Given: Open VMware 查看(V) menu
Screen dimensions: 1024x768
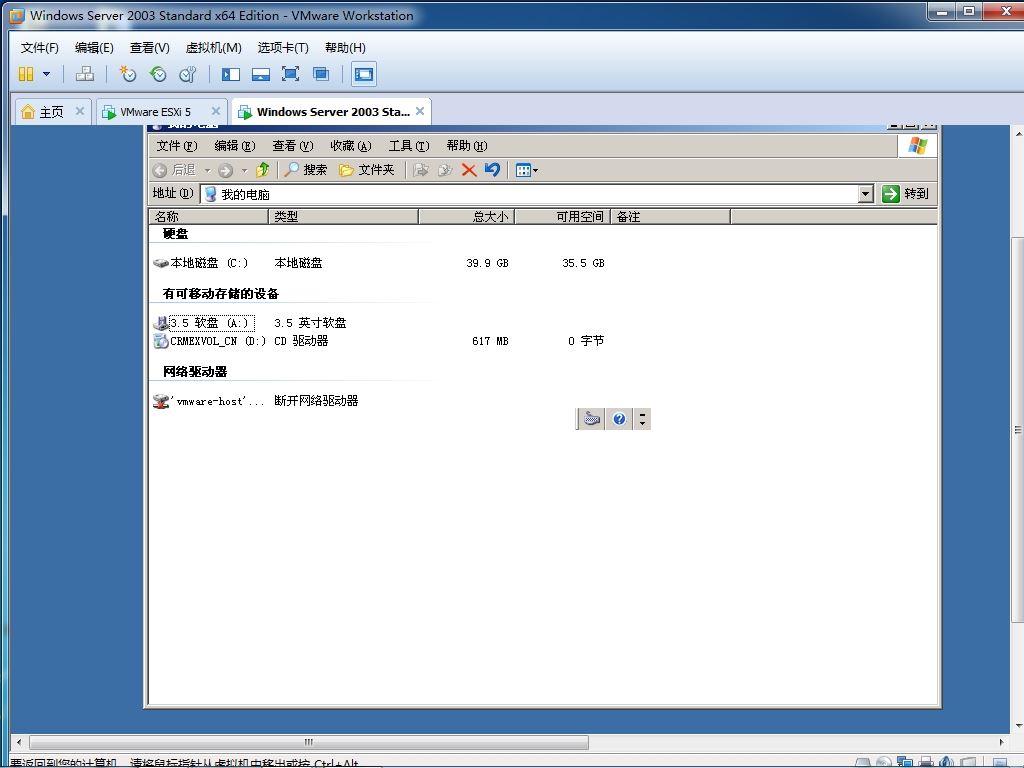Looking at the screenshot, I should (x=150, y=48).
